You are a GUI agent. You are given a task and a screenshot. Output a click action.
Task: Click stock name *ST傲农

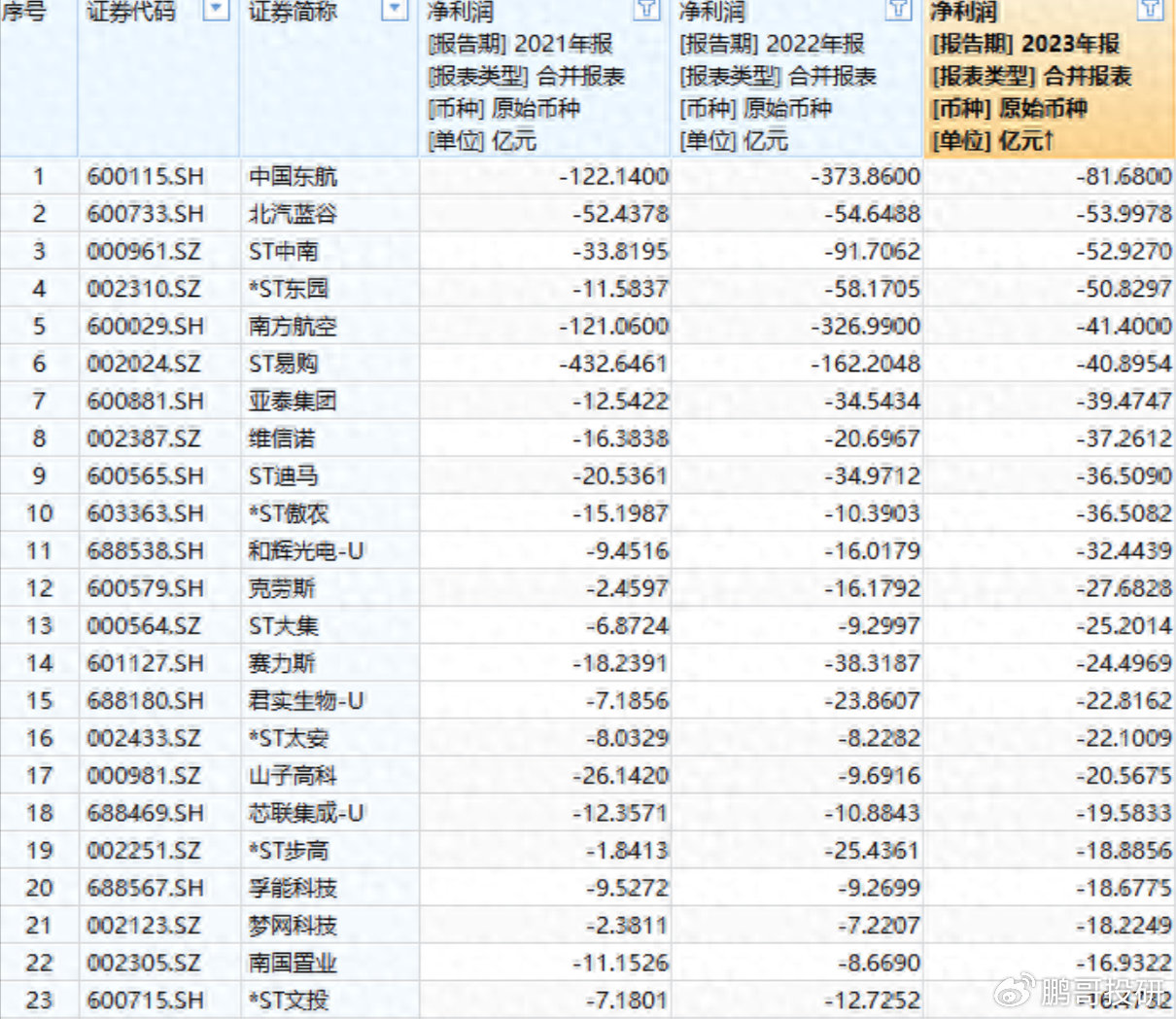click(289, 513)
